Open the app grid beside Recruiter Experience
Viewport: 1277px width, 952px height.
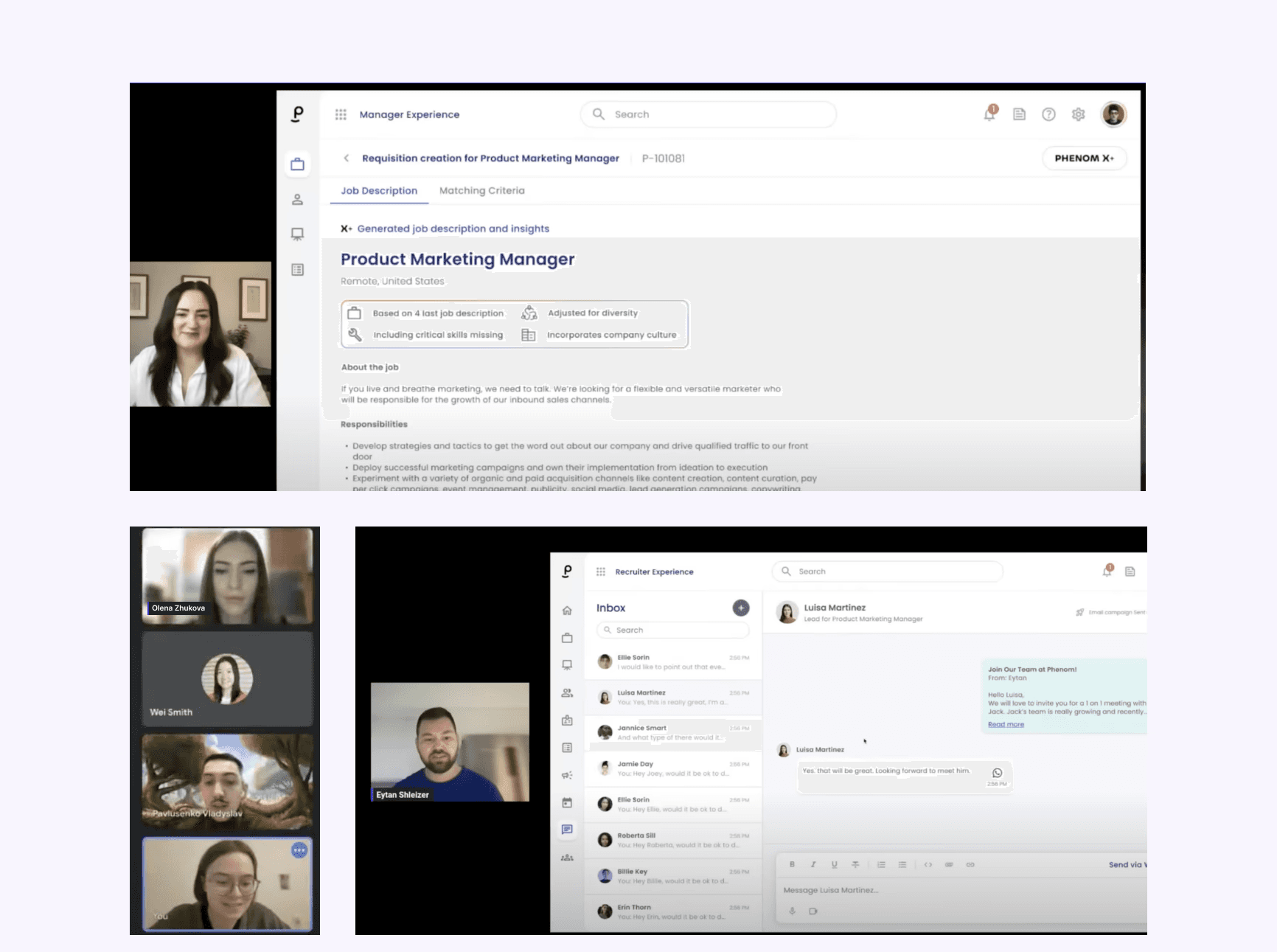601,571
